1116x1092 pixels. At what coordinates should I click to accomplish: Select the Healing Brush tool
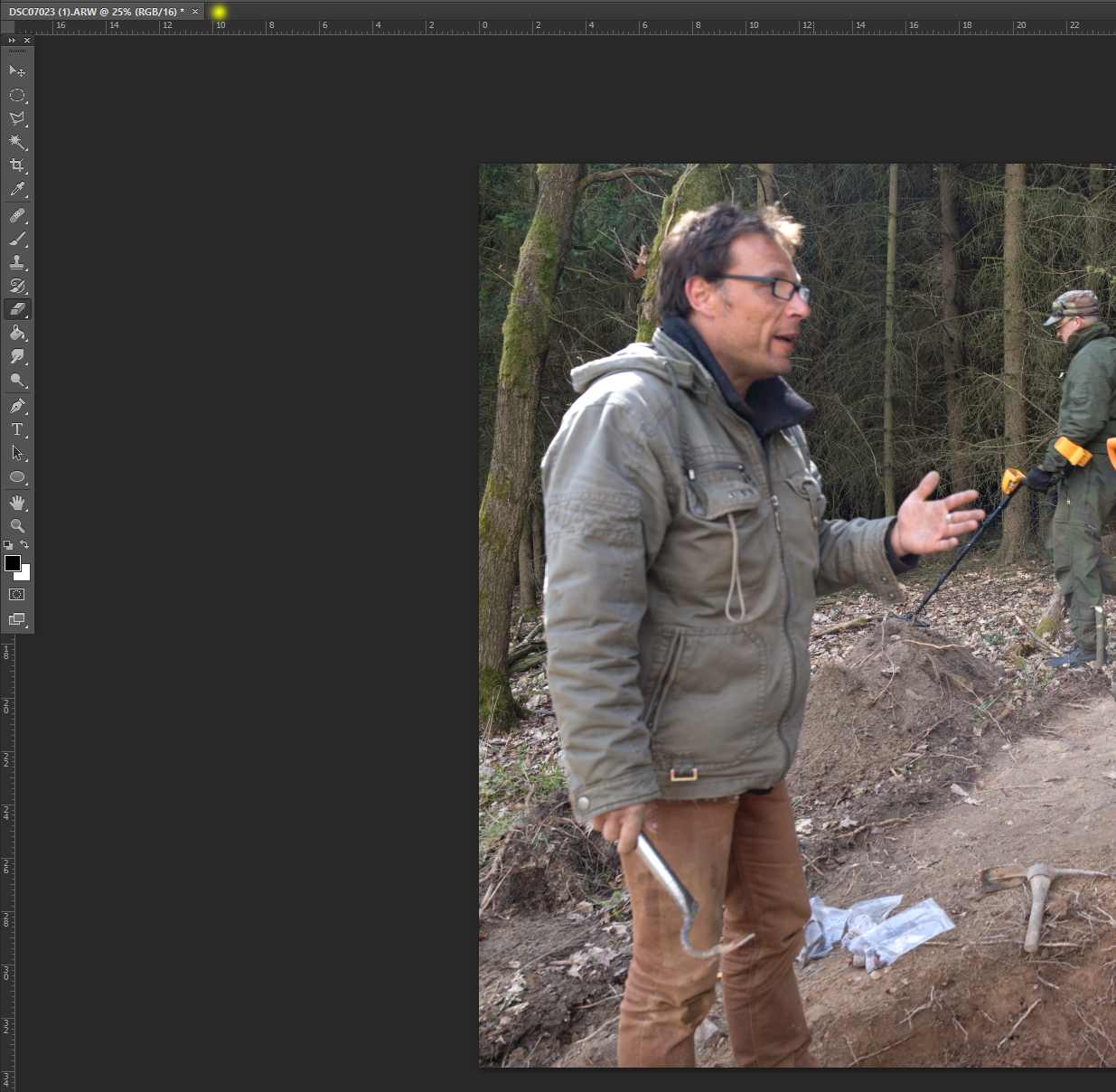click(x=17, y=215)
